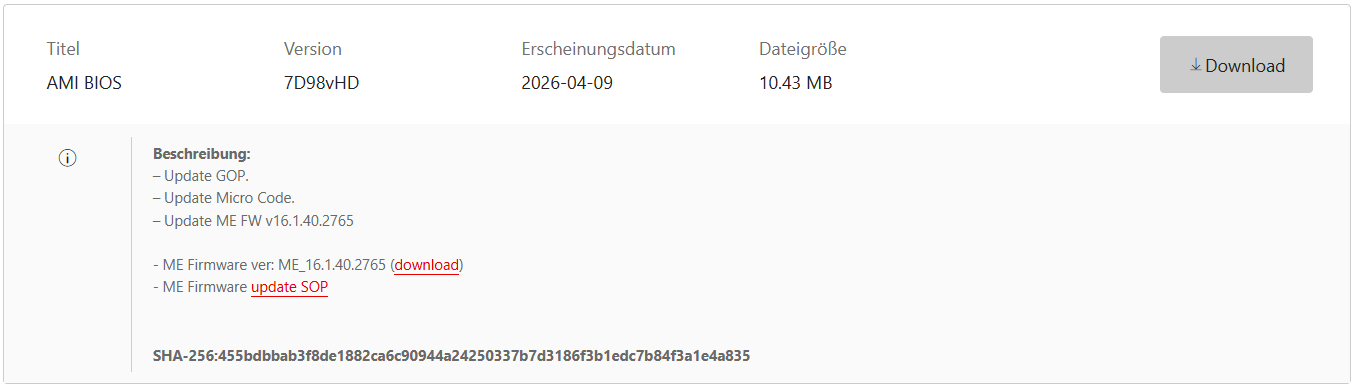Click the gray Download button
The width and height of the screenshot is (1351, 385).
pyautogui.click(x=1236, y=65)
